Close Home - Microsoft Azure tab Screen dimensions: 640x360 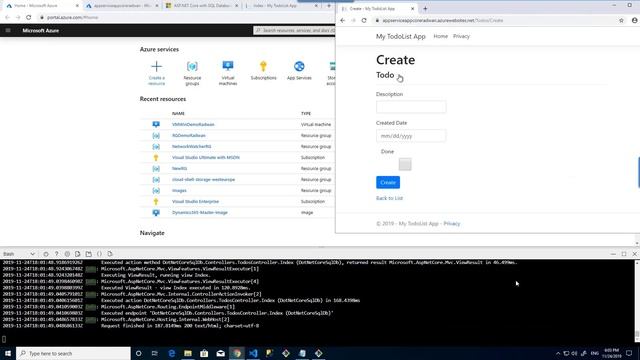point(77,6)
